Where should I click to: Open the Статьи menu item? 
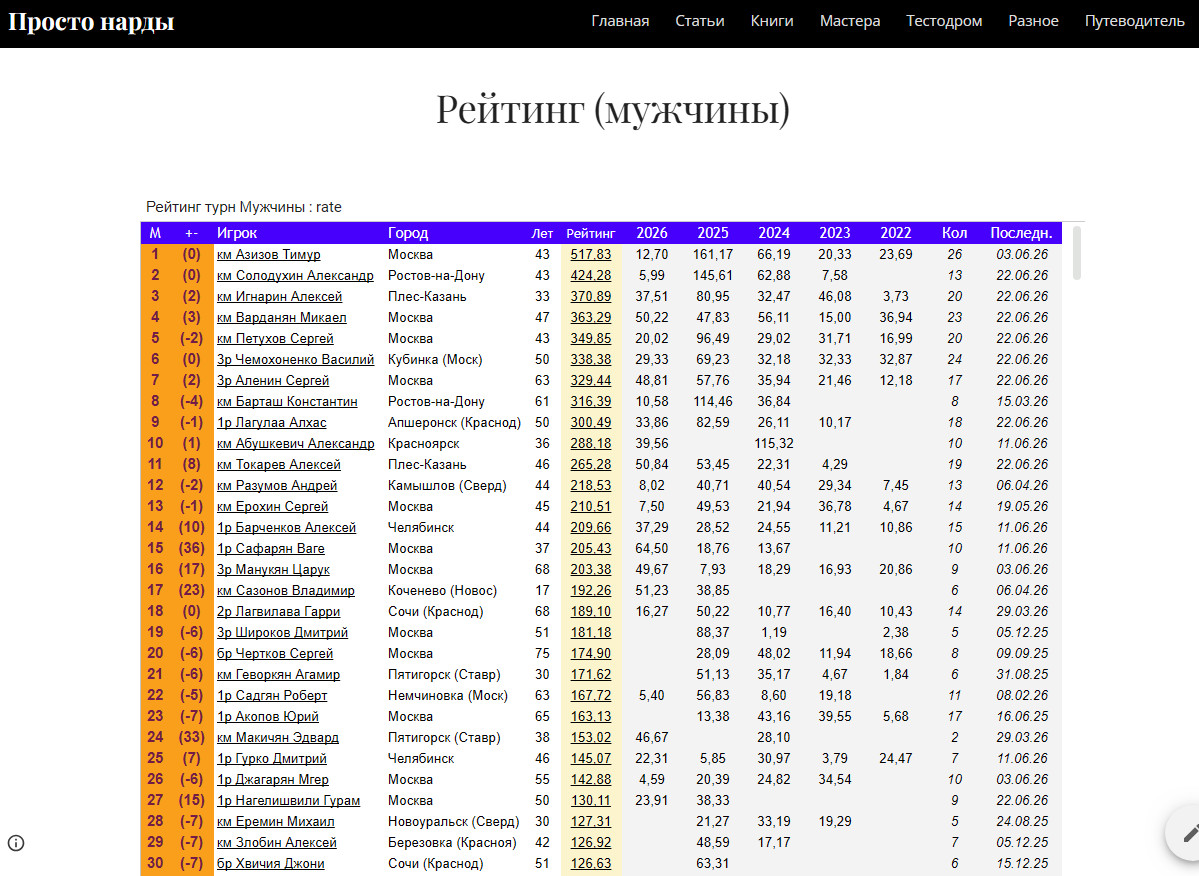[700, 21]
